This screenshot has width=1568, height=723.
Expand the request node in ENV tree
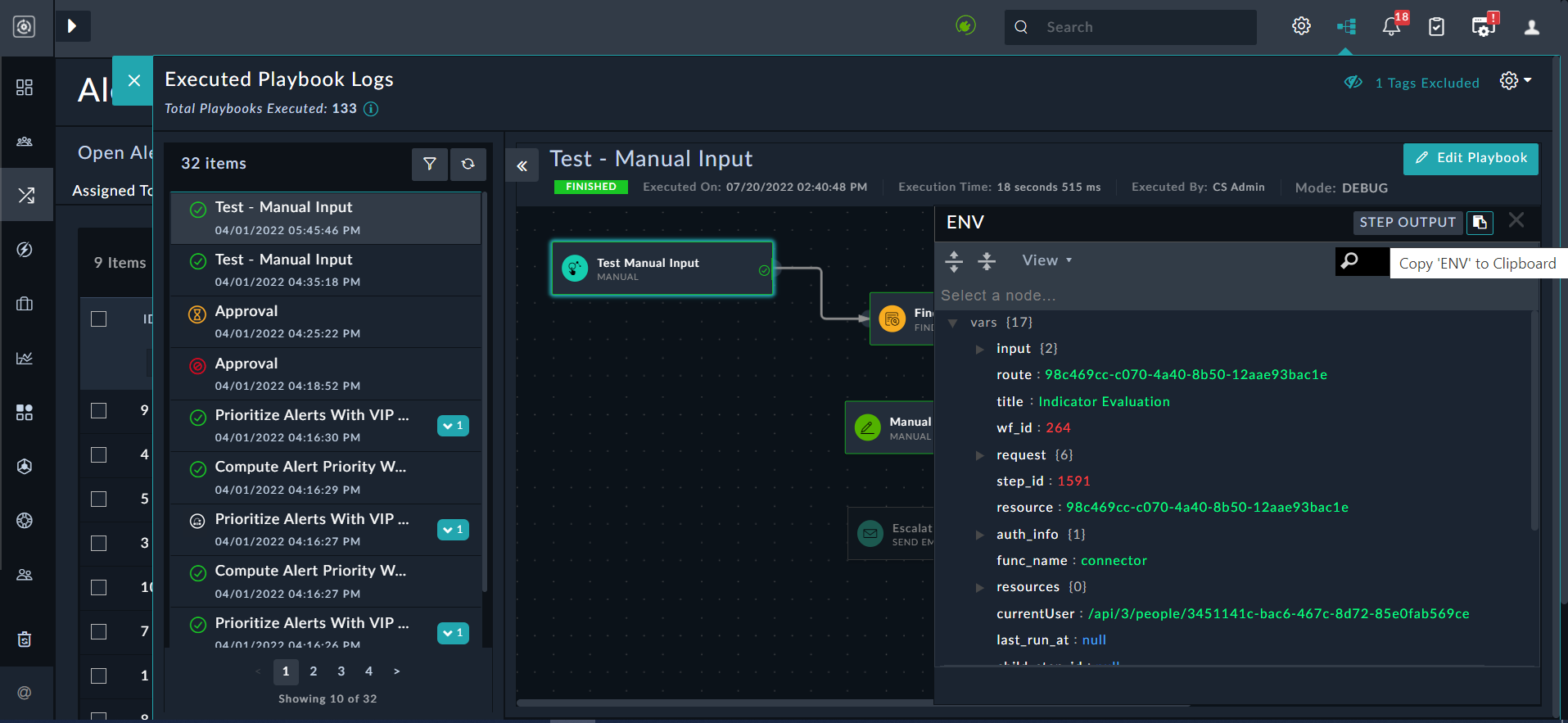pos(979,455)
